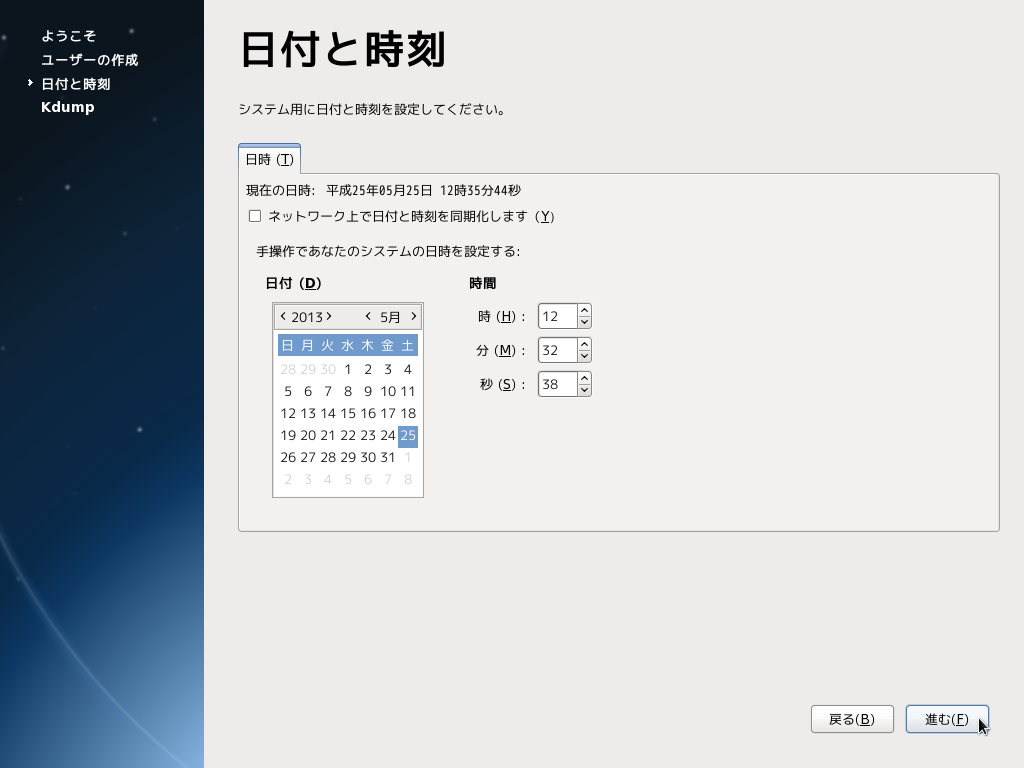Viewport: 1024px width, 768px height.
Task: Increase the seconds value with up arrow
Action: tap(584, 378)
